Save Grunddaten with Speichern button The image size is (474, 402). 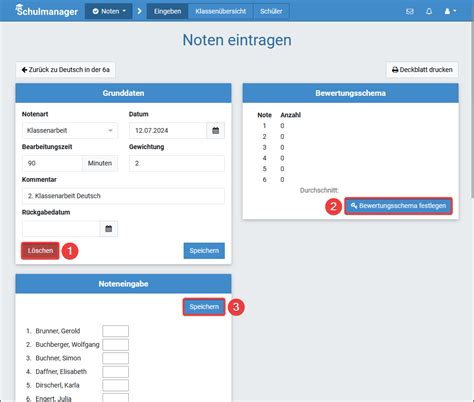pyautogui.click(x=204, y=251)
